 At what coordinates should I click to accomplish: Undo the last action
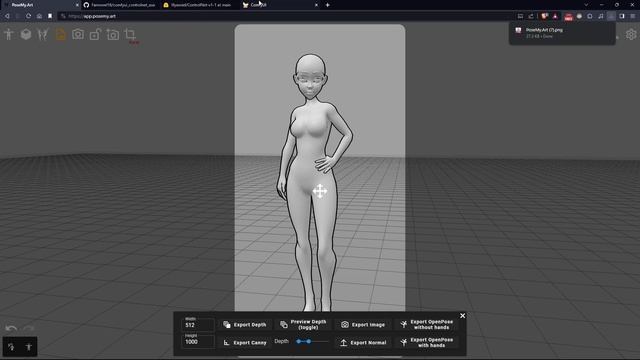click(11, 328)
